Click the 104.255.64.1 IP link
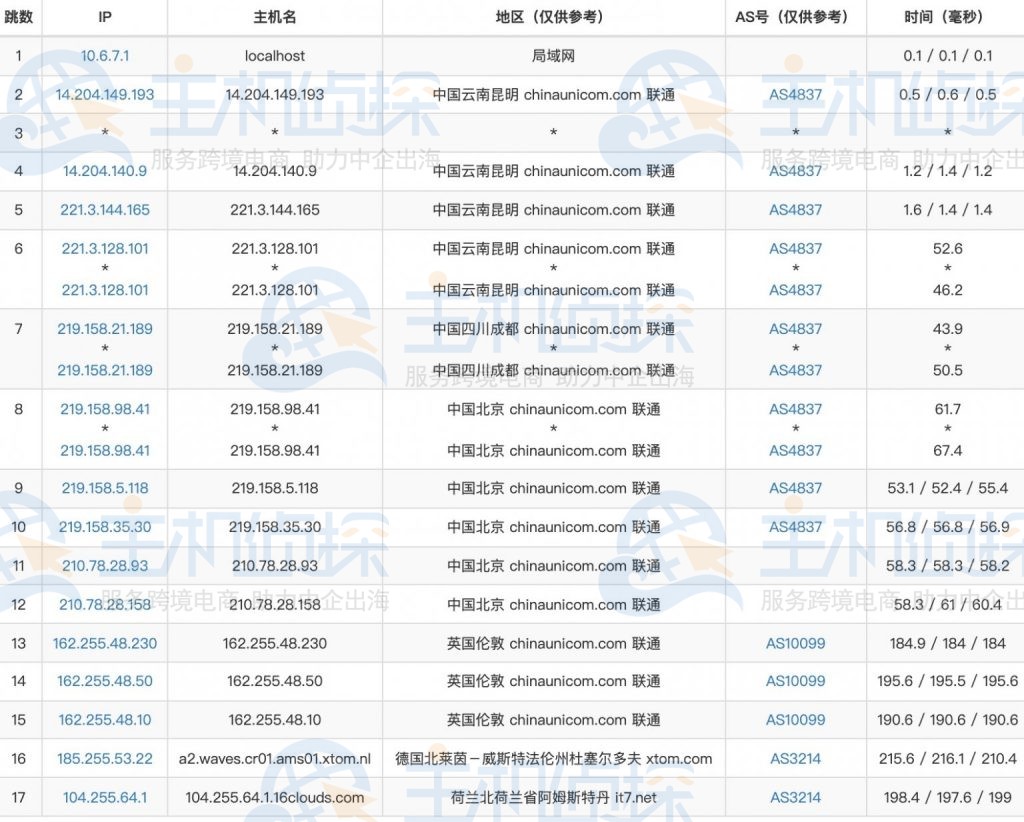This screenshot has height=822, width=1024. (104, 797)
